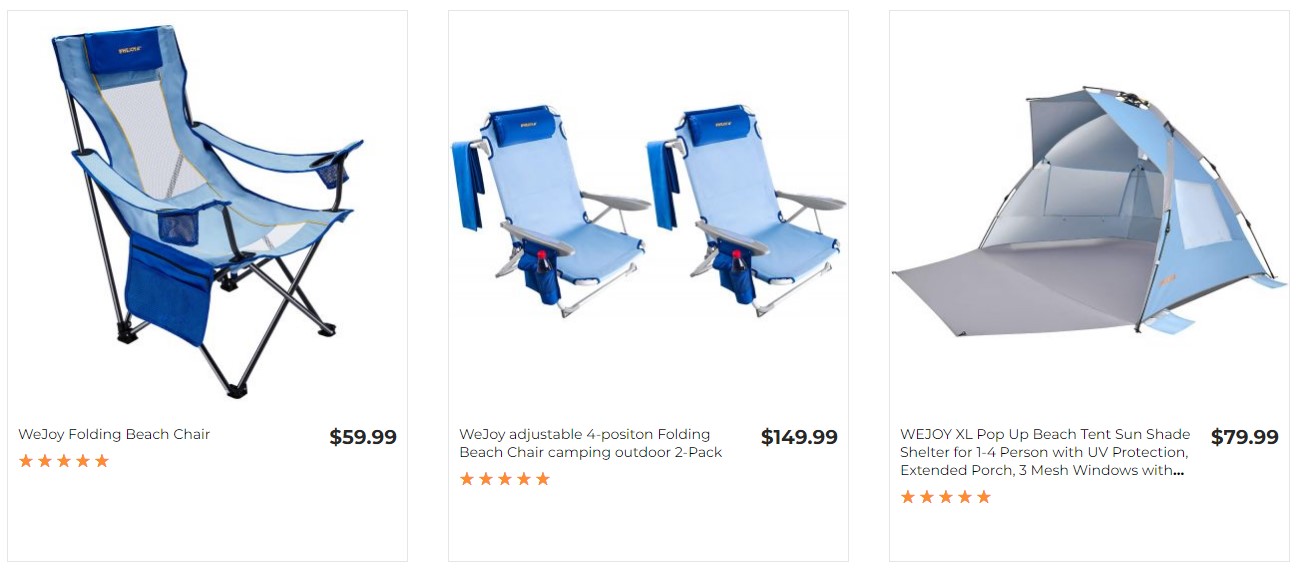Click the middle star of the 2-Pack chair rating
The height and width of the screenshot is (572, 1297).
click(x=505, y=479)
